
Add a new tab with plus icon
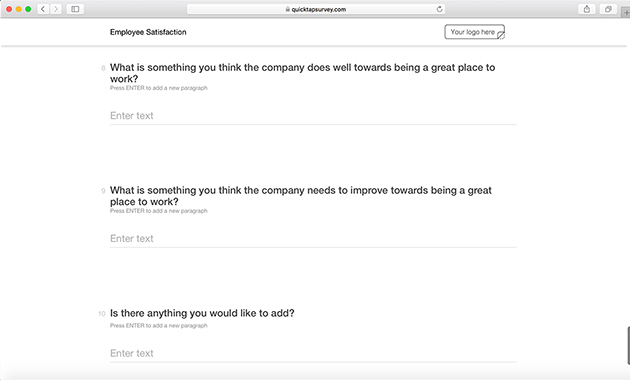pyautogui.click(x=626, y=12)
